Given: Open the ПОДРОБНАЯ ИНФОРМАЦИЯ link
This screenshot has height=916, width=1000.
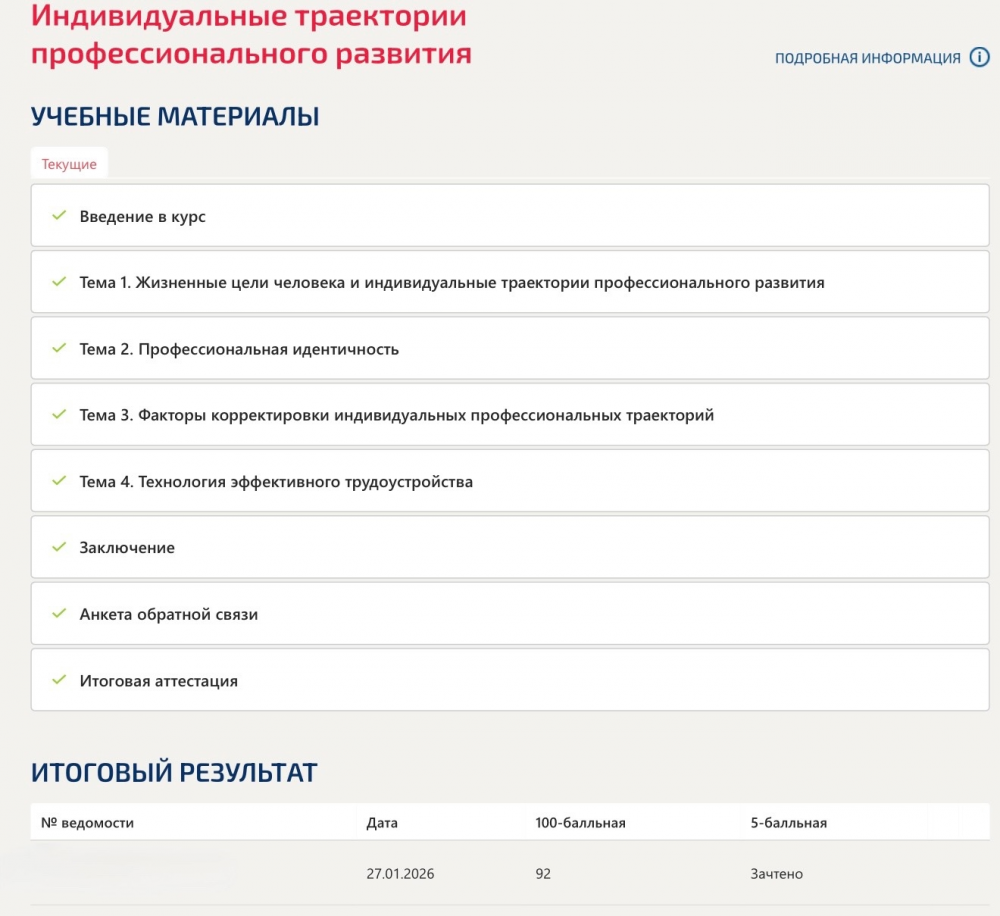Looking at the screenshot, I should pyautogui.click(x=867, y=58).
